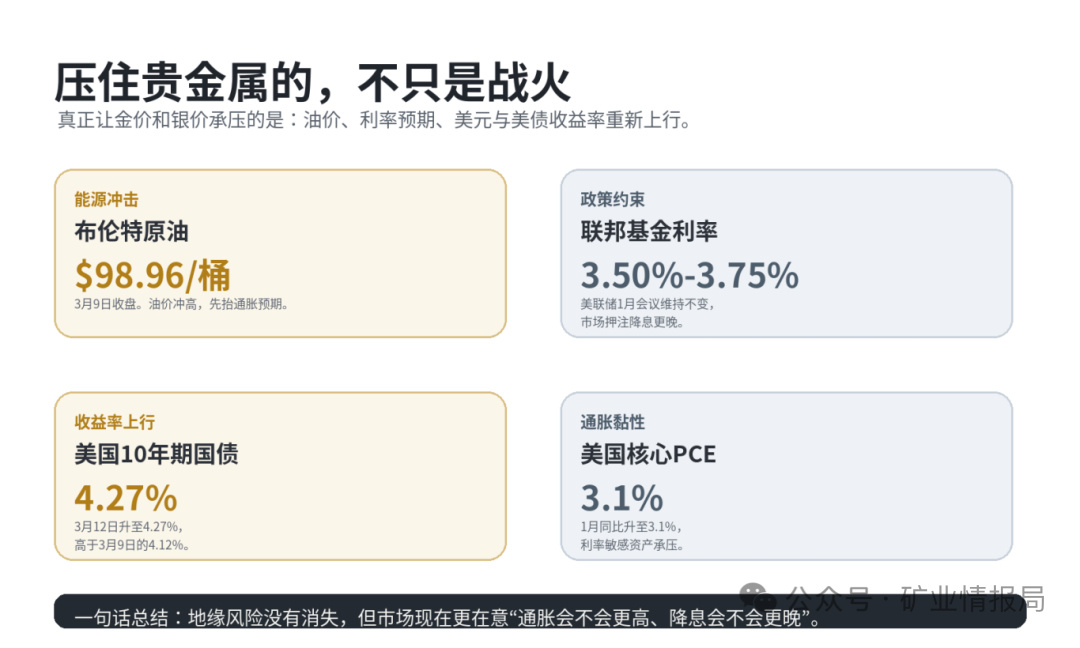Viewport: 1080px width, 648px height.
Task: Select the 能源冲击 category label
Action: (107, 200)
